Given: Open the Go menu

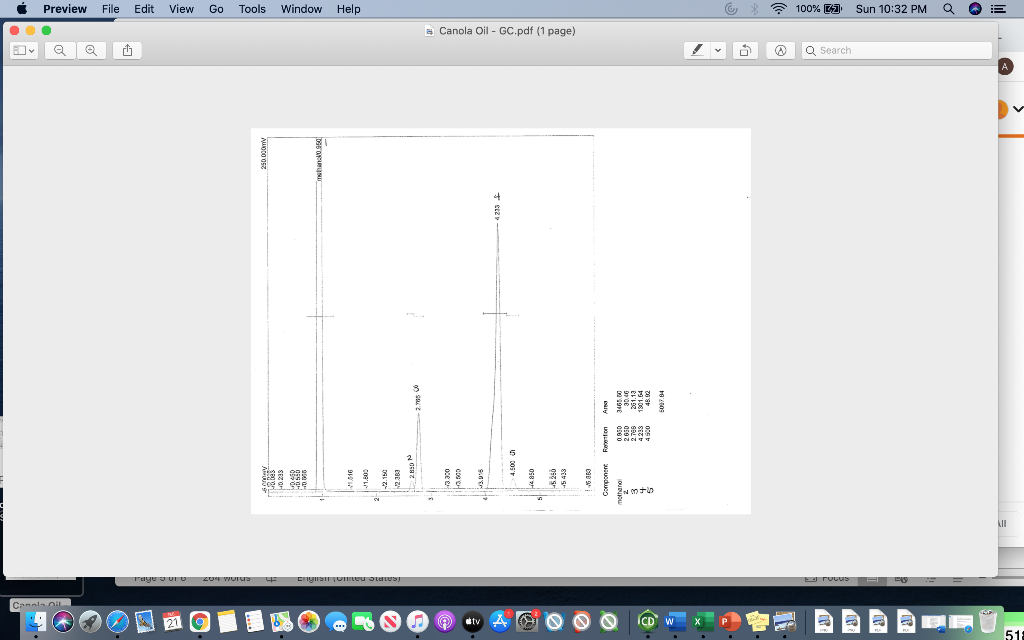Looking at the screenshot, I should [x=216, y=8].
